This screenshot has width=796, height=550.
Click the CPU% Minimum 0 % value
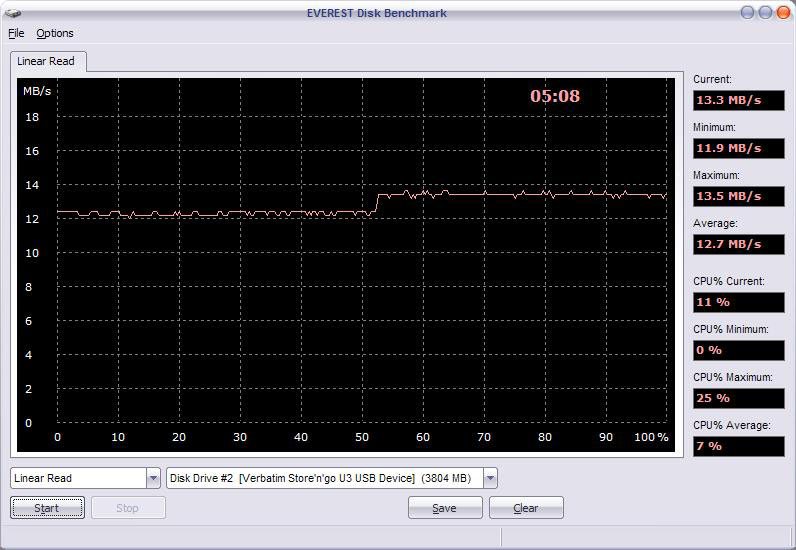(739, 350)
